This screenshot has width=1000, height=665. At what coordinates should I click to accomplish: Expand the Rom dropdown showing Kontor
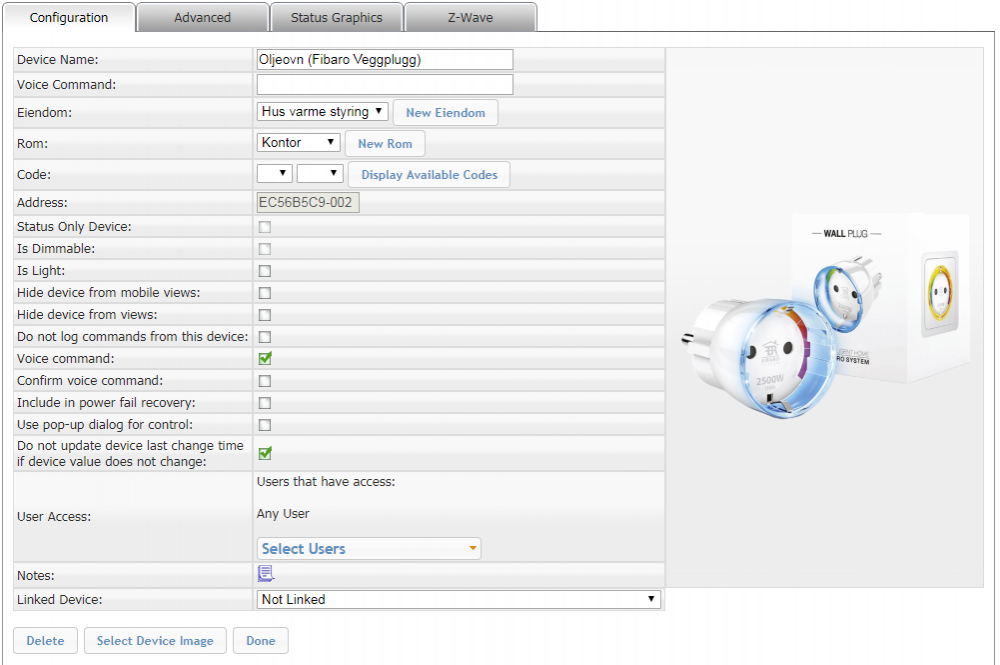click(x=299, y=143)
